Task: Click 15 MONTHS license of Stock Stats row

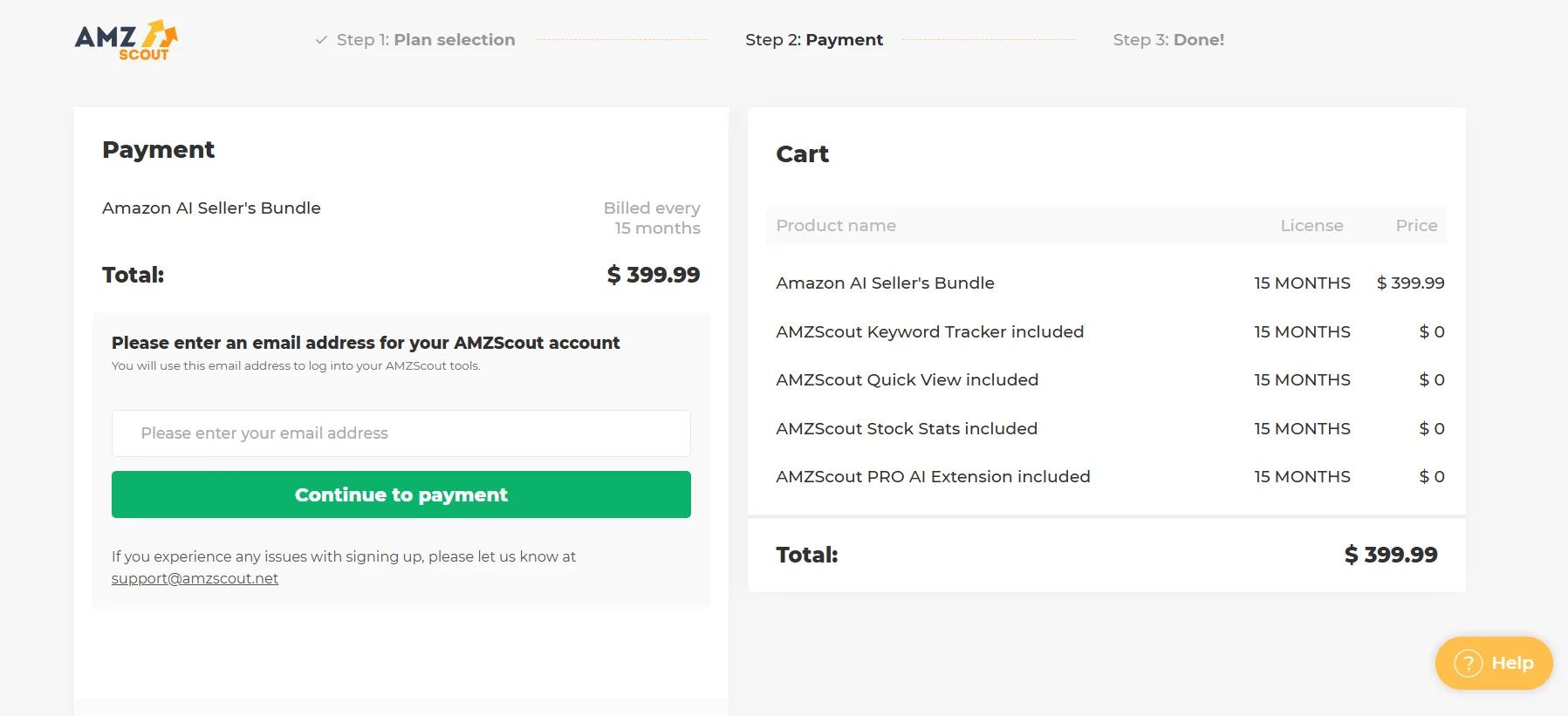Action: click(x=1302, y=429)
